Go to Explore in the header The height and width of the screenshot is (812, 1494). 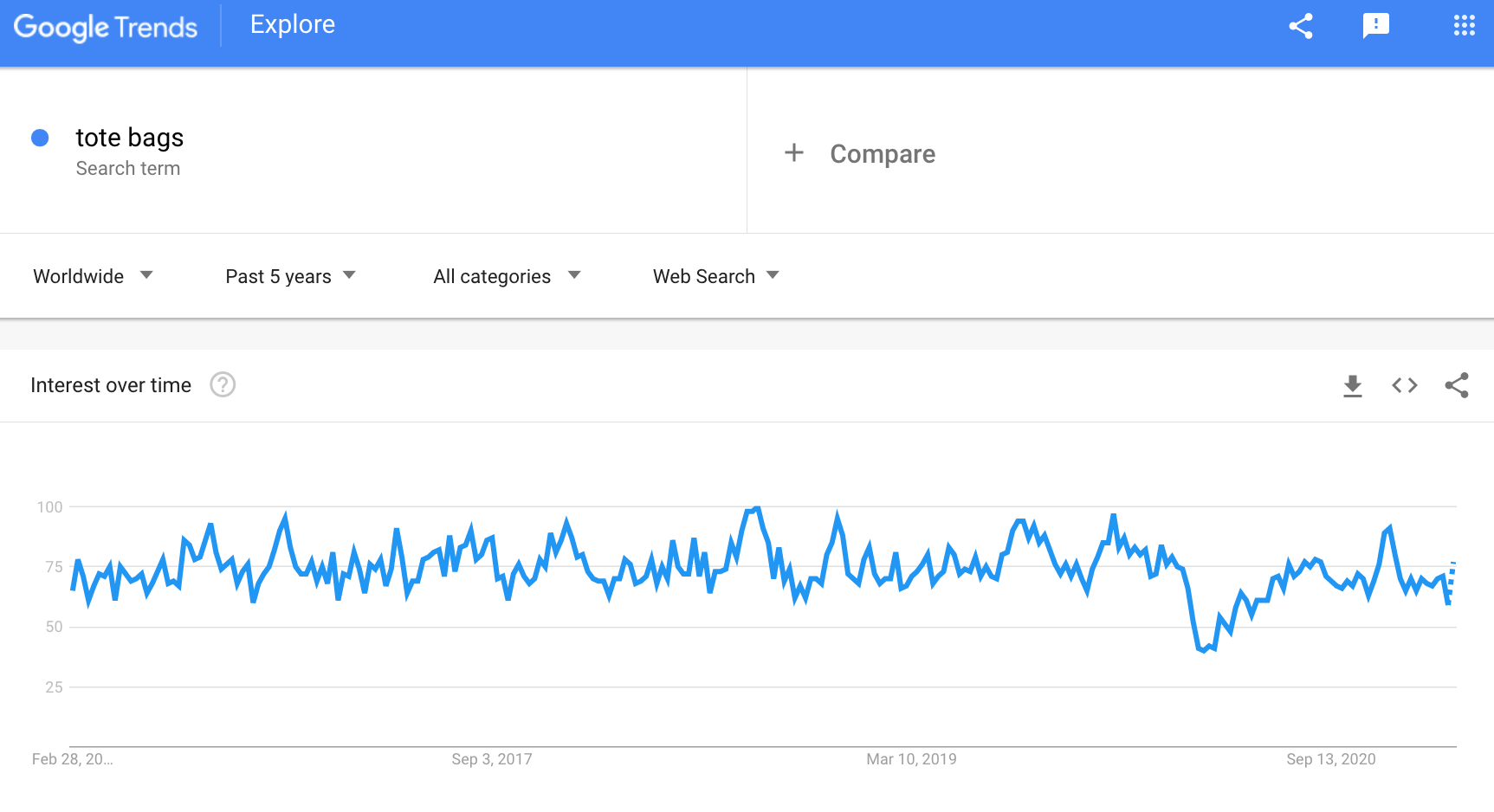click(293, 24)
